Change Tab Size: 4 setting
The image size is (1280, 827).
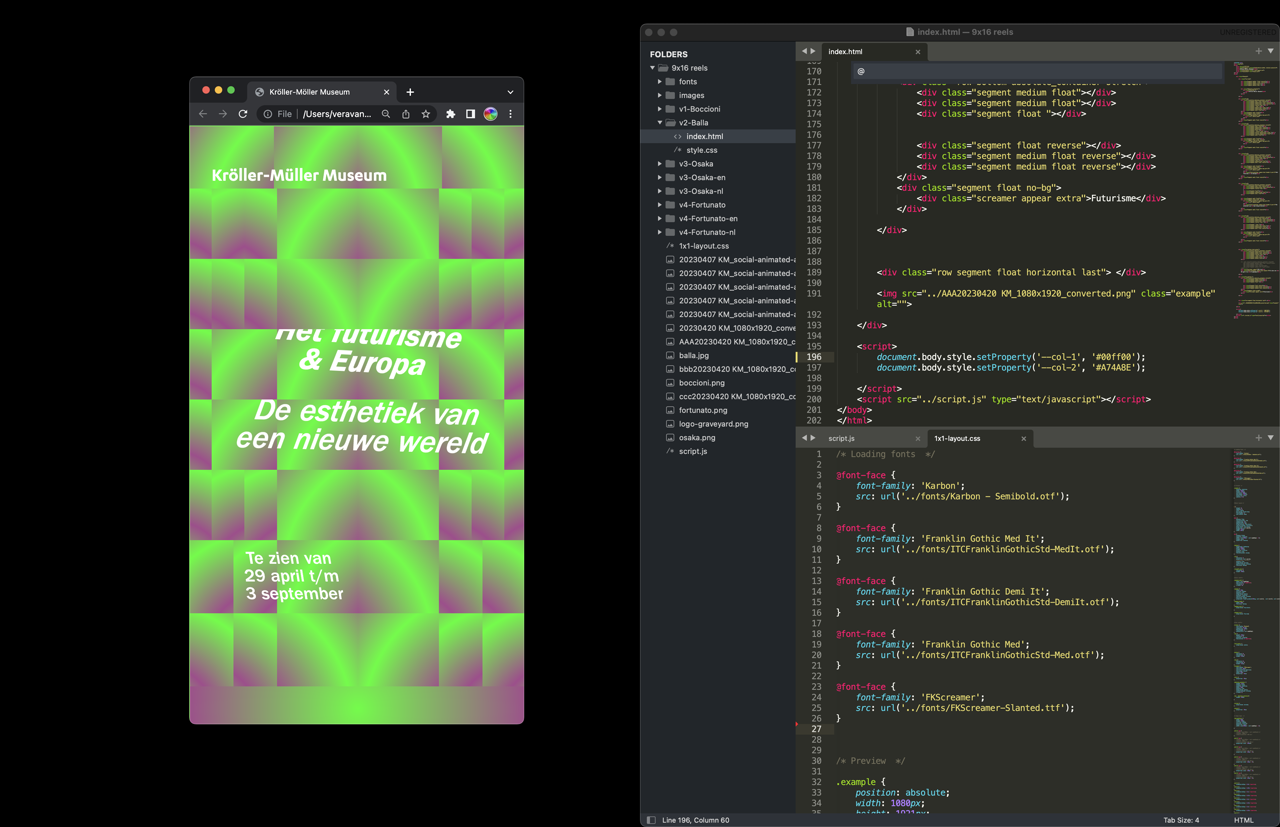[1180, 820]
